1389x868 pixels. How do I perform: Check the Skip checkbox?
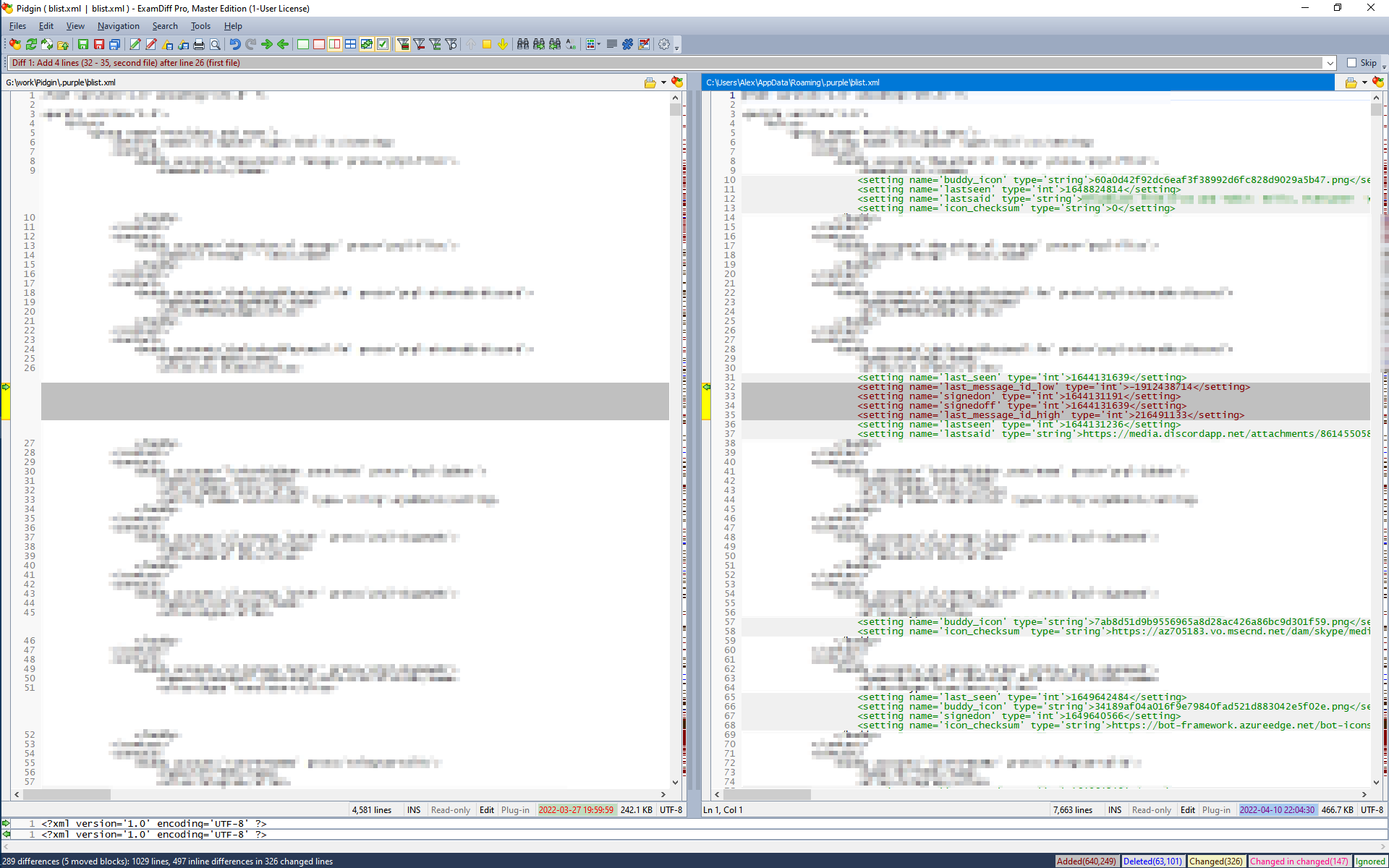1351,63
